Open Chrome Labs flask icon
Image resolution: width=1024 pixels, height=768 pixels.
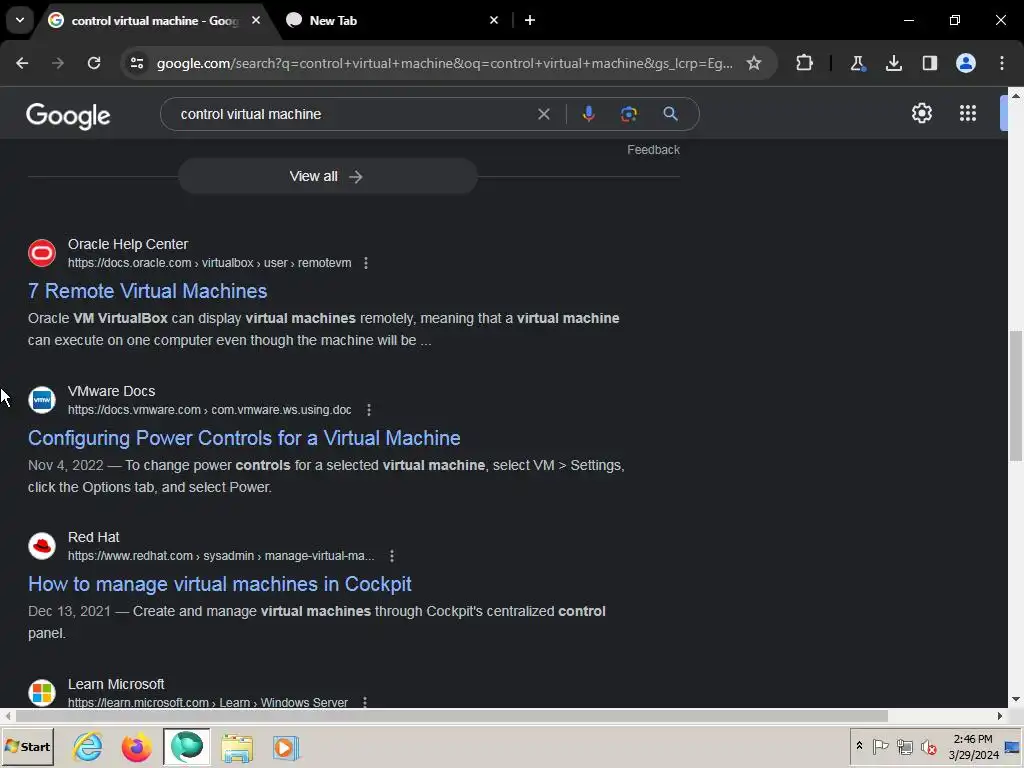click(857, 63)
